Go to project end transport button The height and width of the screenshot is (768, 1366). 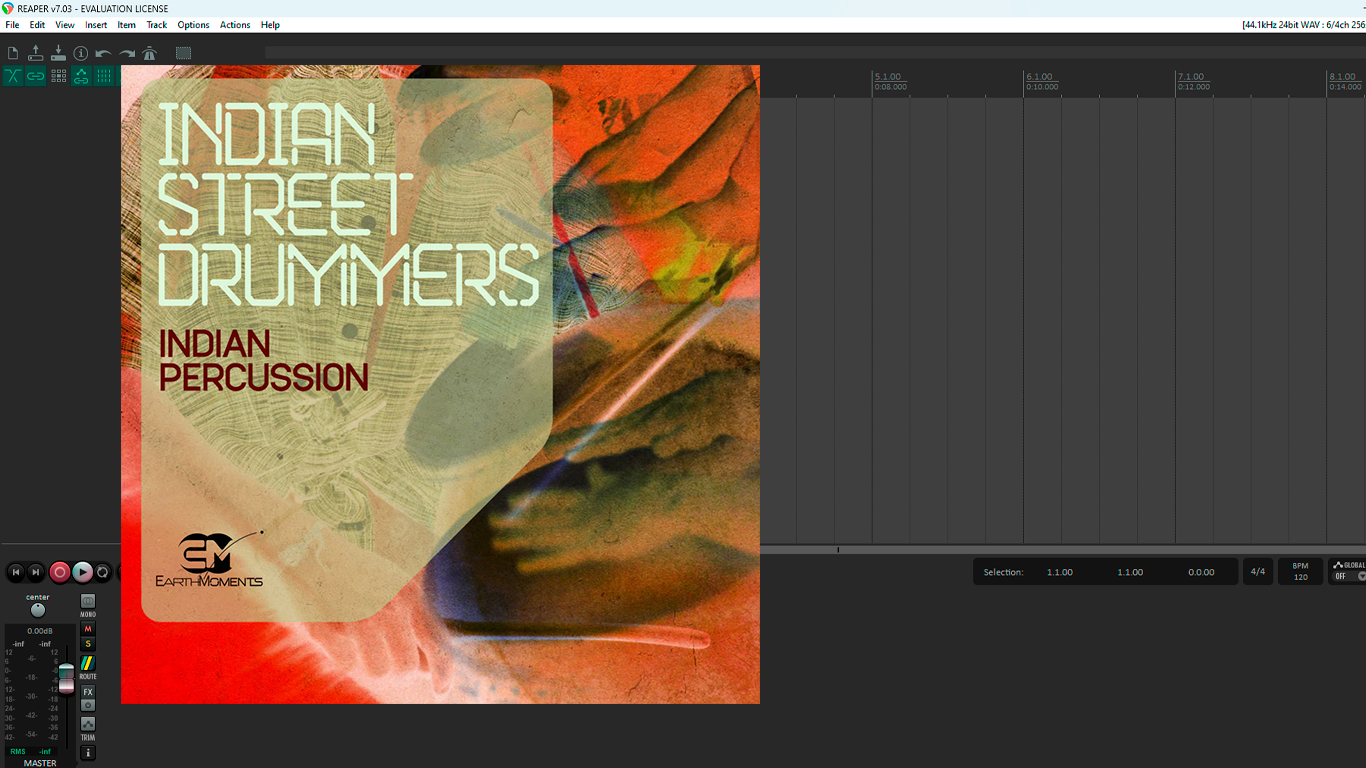point(37,572)
